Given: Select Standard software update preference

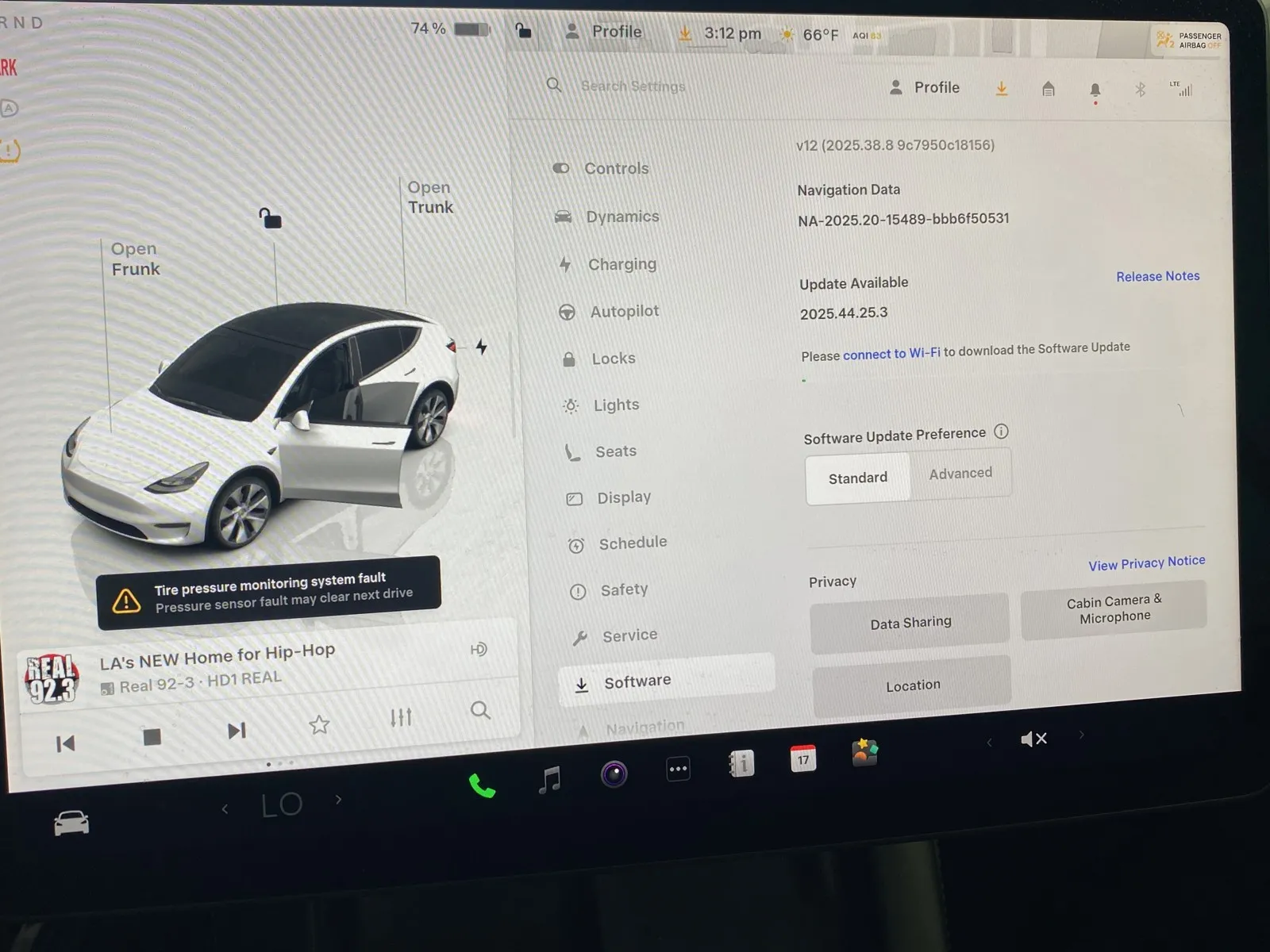Looking at the screenshot, I should pos(858,478).
